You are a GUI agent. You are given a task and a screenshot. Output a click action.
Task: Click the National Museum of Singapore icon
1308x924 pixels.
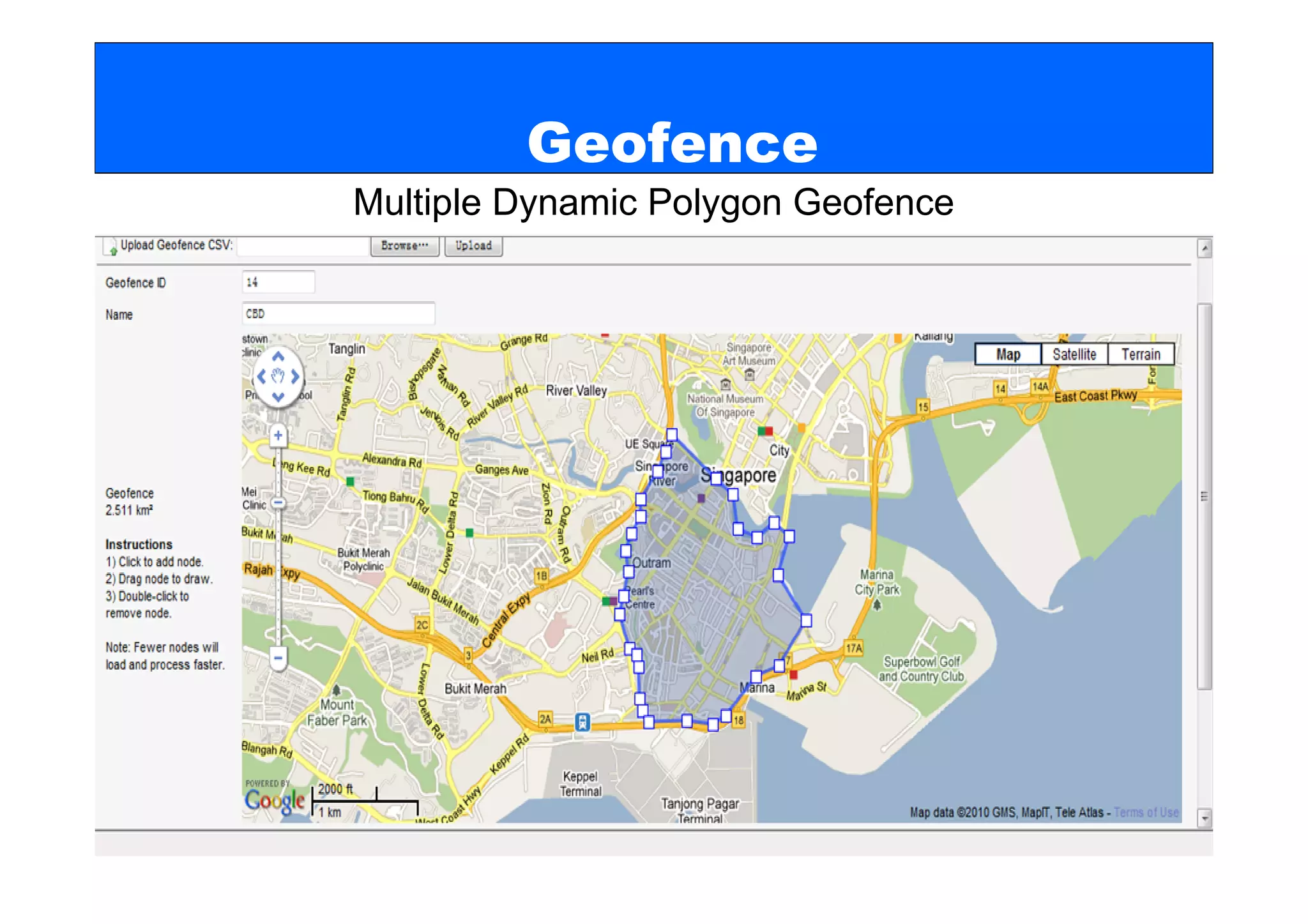coord(726,384)
